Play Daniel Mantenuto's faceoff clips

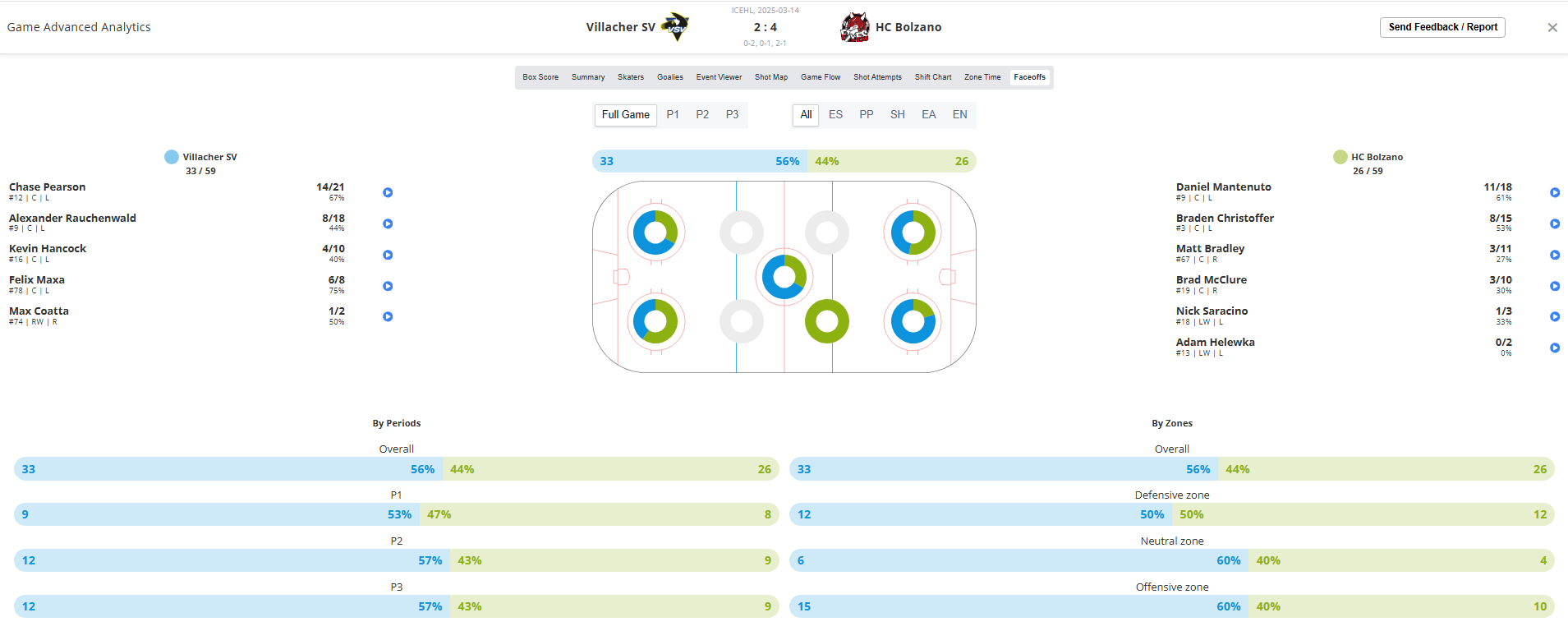click(x=1554, y=192)
